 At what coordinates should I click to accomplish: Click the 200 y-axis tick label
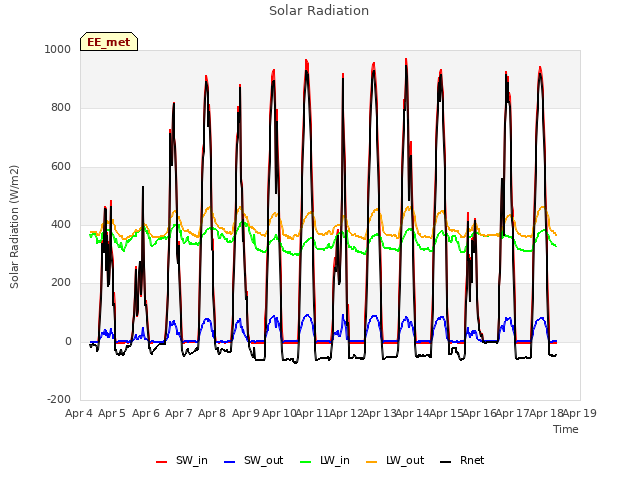[61, 282]
